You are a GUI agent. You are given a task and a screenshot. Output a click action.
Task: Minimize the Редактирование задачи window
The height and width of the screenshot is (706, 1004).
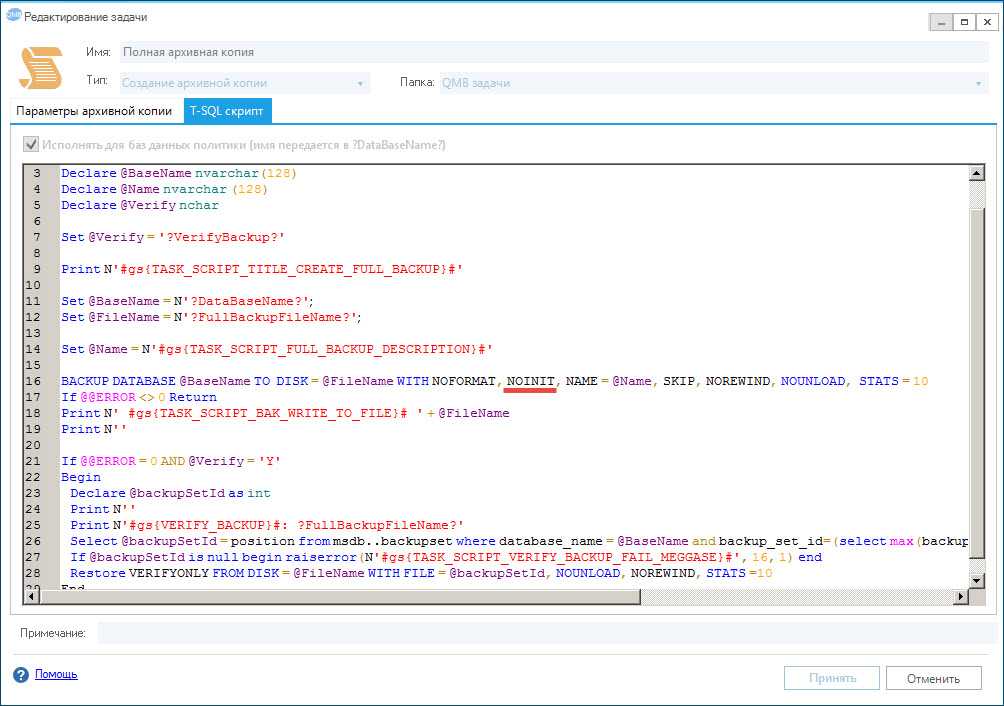pyautogui.click(x=941, y=22)
